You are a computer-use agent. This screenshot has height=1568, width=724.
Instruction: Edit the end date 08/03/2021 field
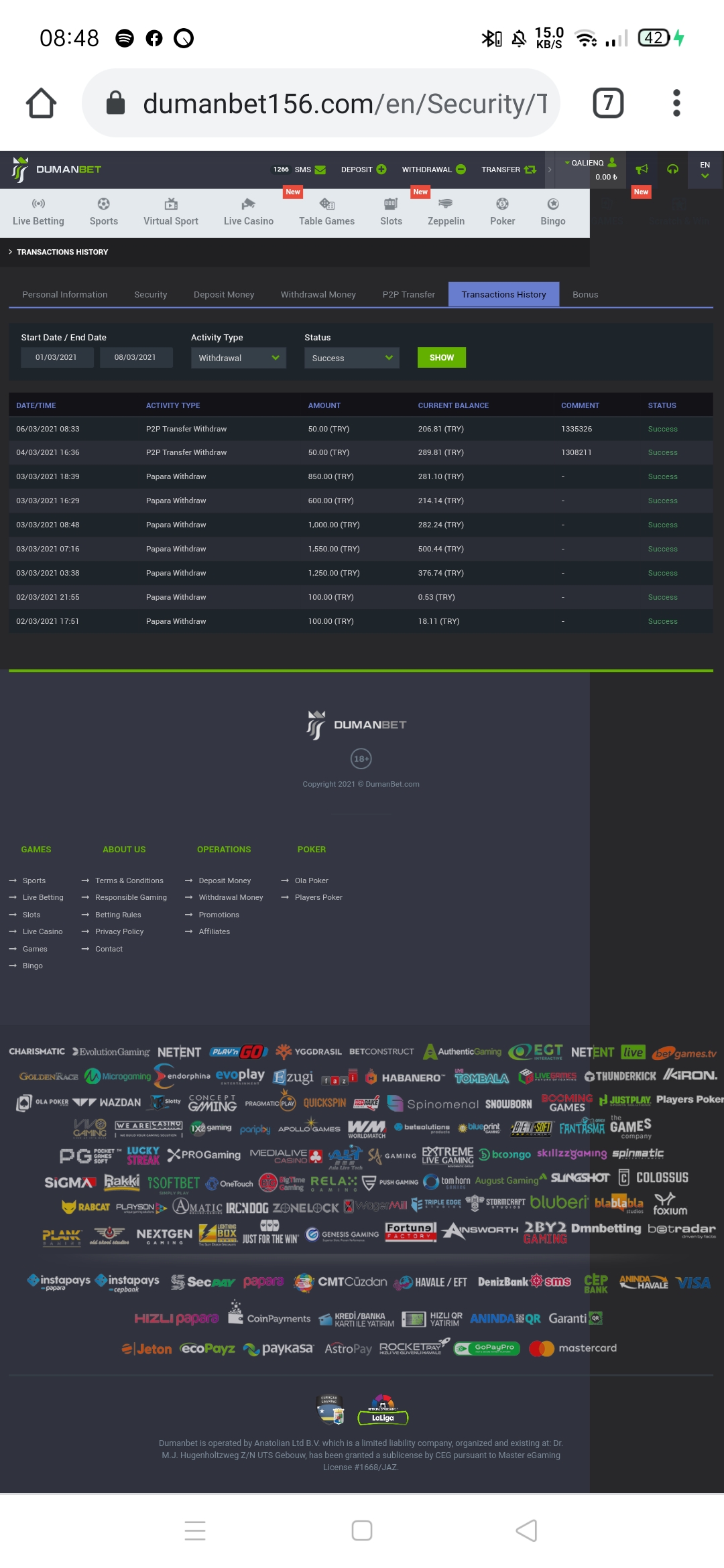click(x=135, y=357)
